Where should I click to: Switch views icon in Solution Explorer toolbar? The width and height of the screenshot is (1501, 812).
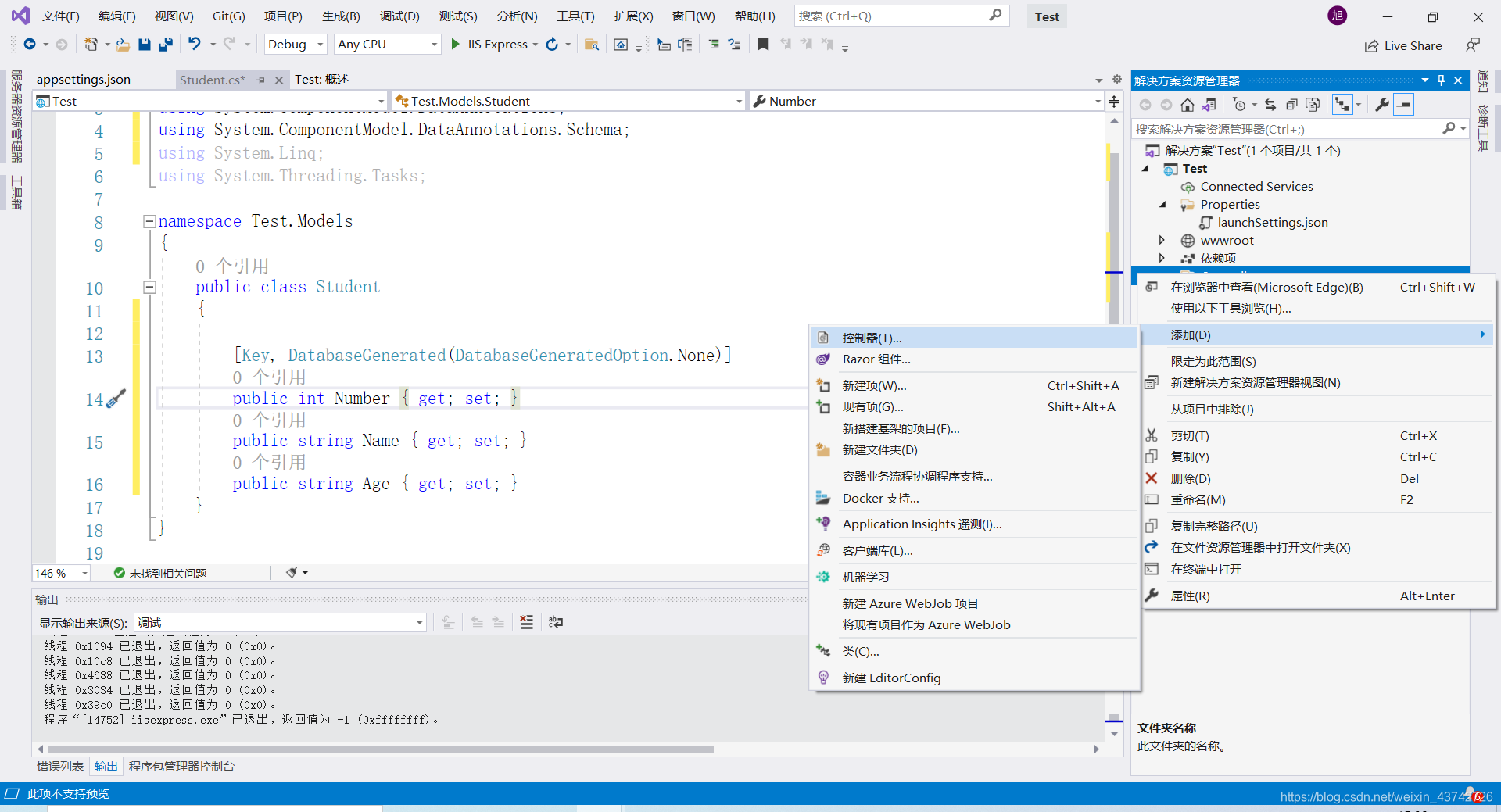1209,105
